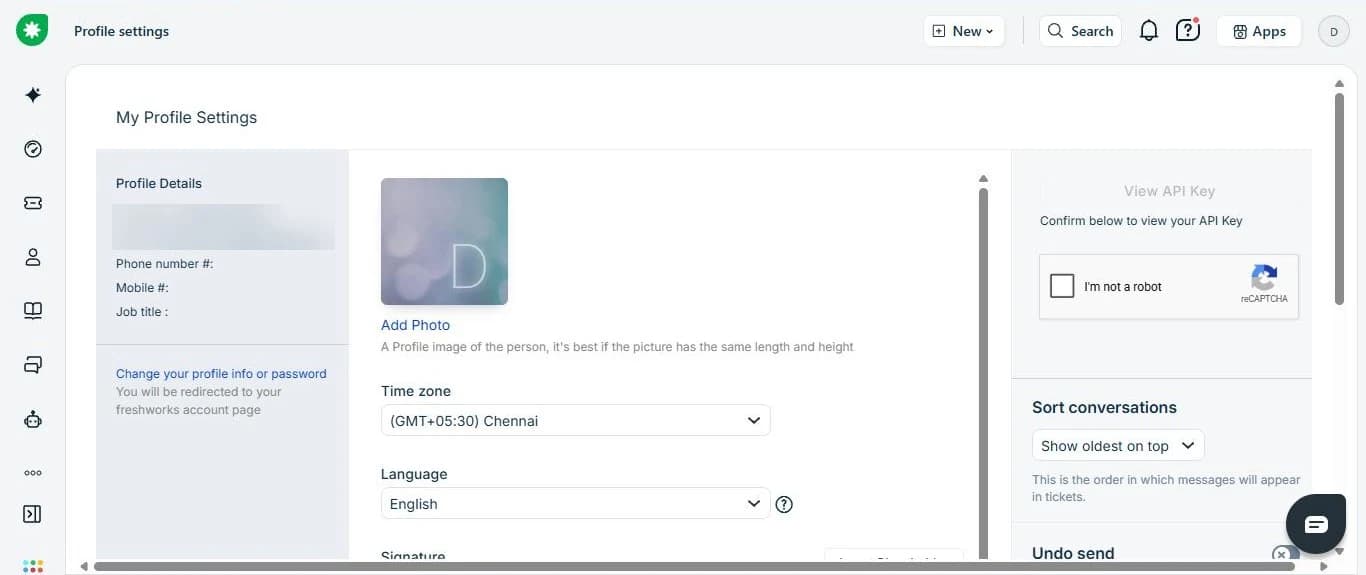Click the Job title label
The height and width of the screenshot is (575, 1366).
tap(142, 312)
